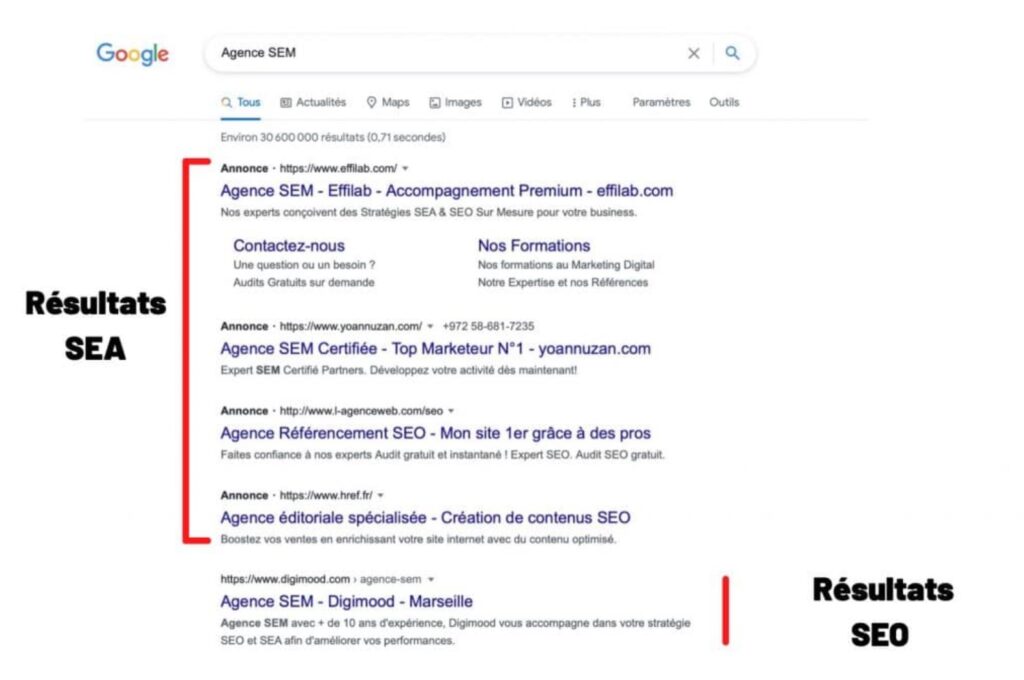Click the Google logo
The height and width of the screenshot is (680, 1024).
coord(133,54)
